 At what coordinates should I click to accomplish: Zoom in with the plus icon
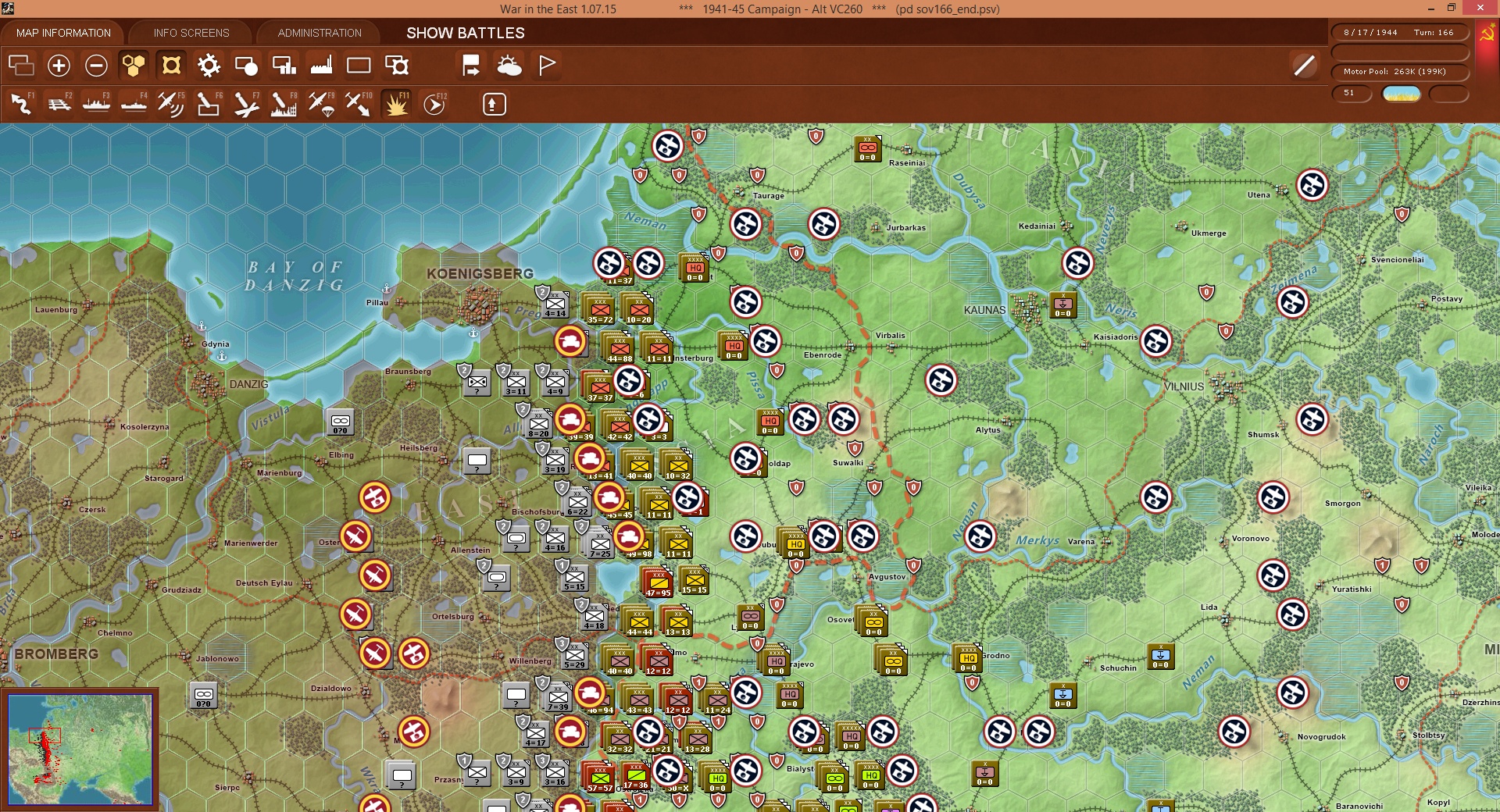(x=59, y=66)
